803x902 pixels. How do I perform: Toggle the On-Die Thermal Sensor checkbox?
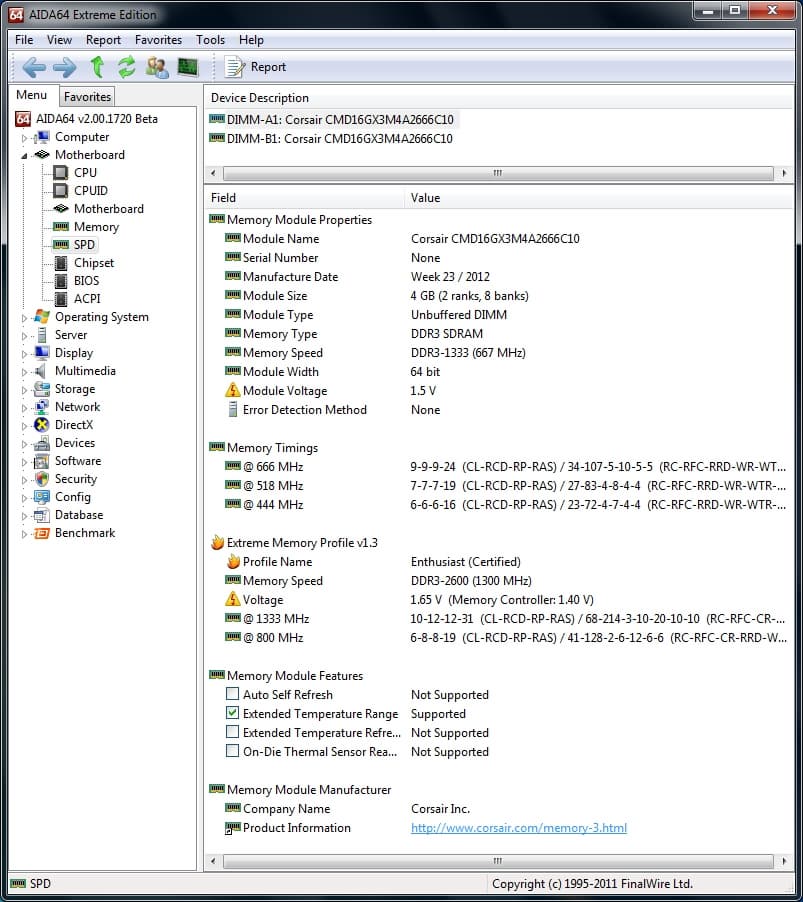tap(232, 751)
